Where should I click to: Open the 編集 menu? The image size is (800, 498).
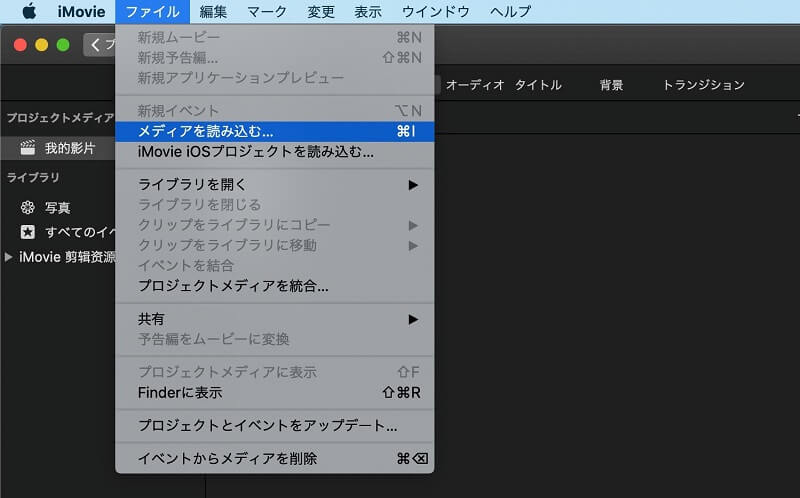coord(213,11)
